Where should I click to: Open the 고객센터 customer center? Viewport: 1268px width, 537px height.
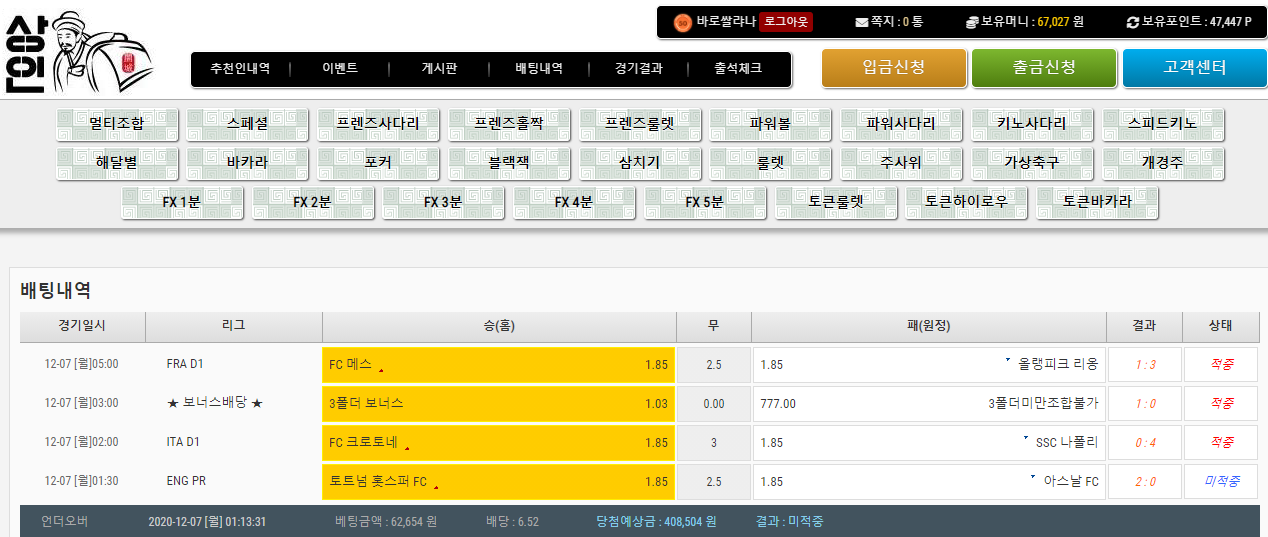coord(1194,68)
